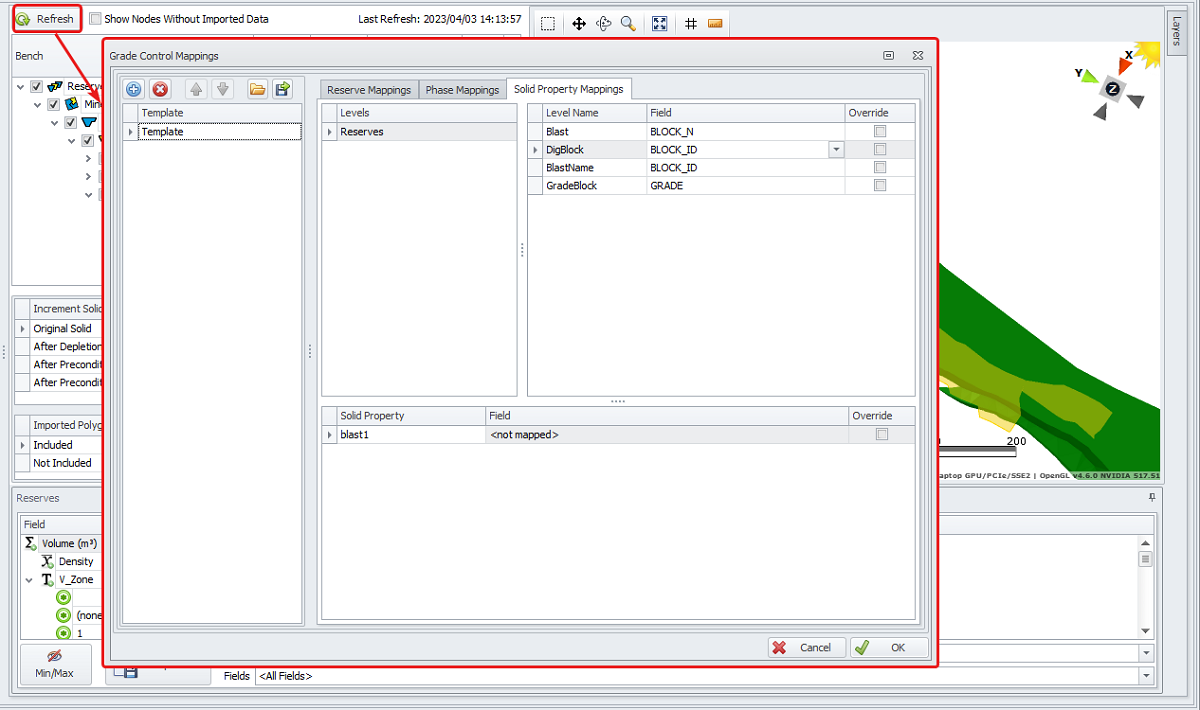Click the not mapped field cell
This screenshot has height=710, width=1200.
click(665, 435)
